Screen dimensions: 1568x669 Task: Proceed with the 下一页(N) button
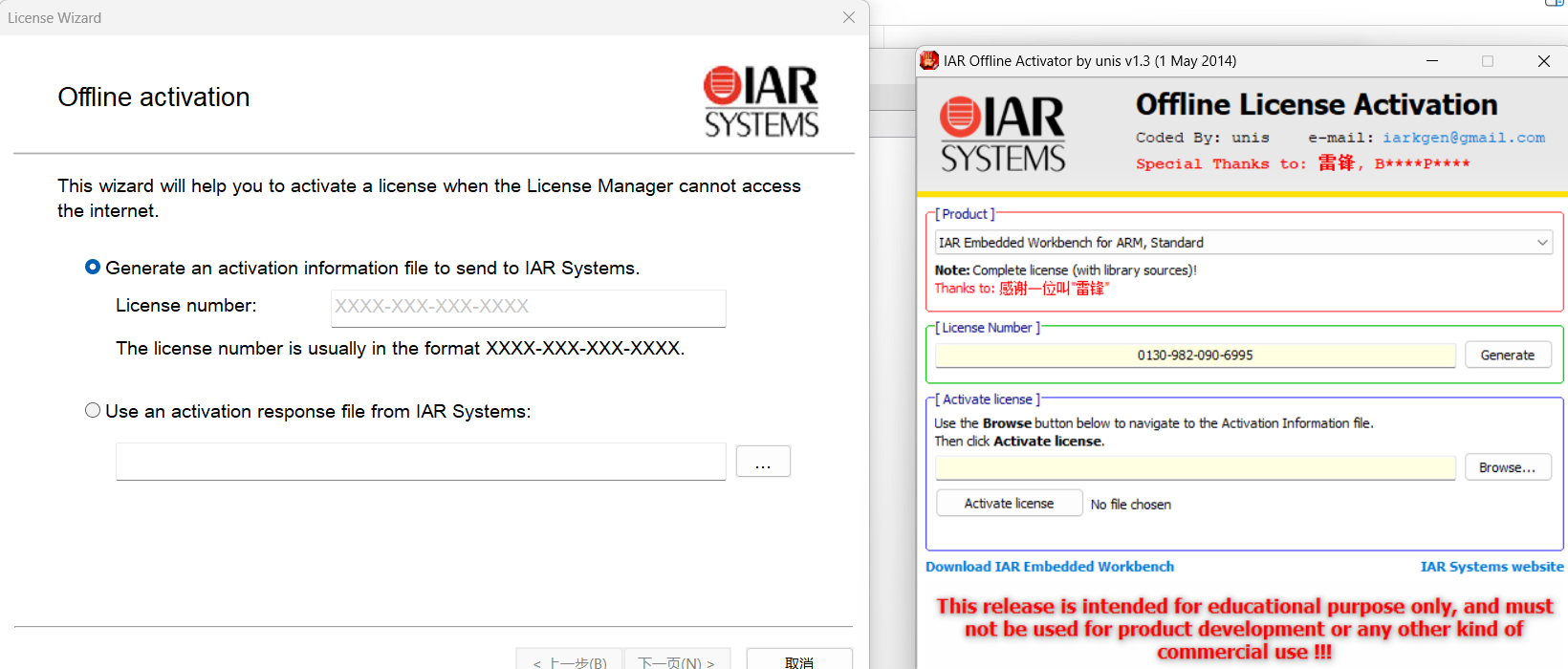pos(677,661)
